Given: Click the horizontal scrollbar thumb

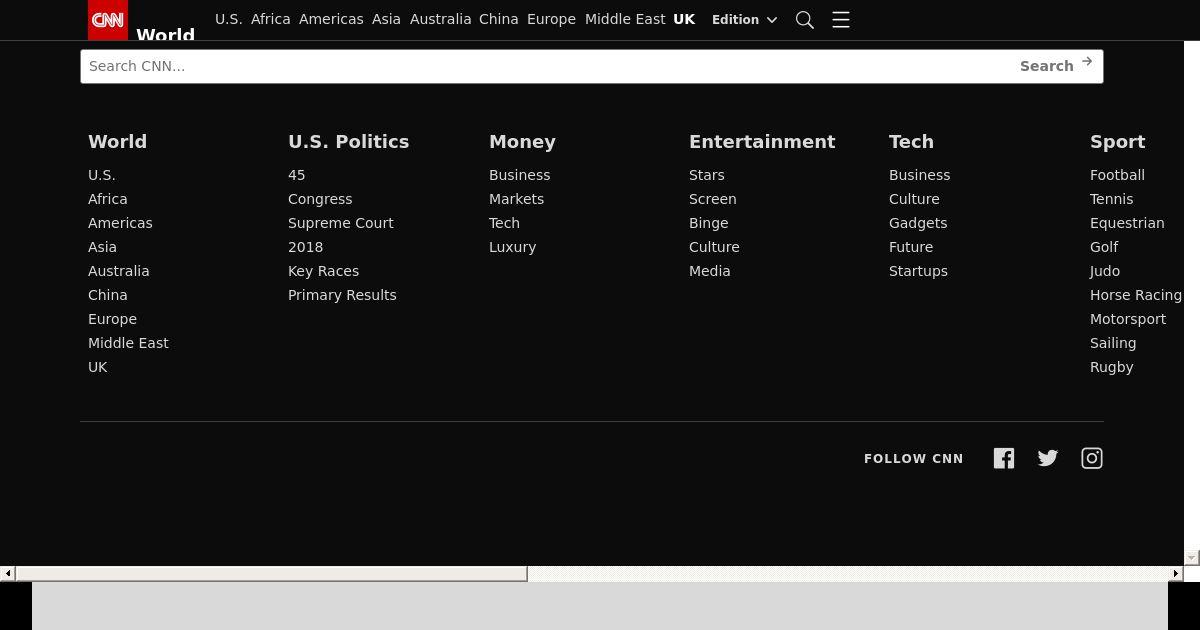Looking at the screenshot, I should 271,573.
